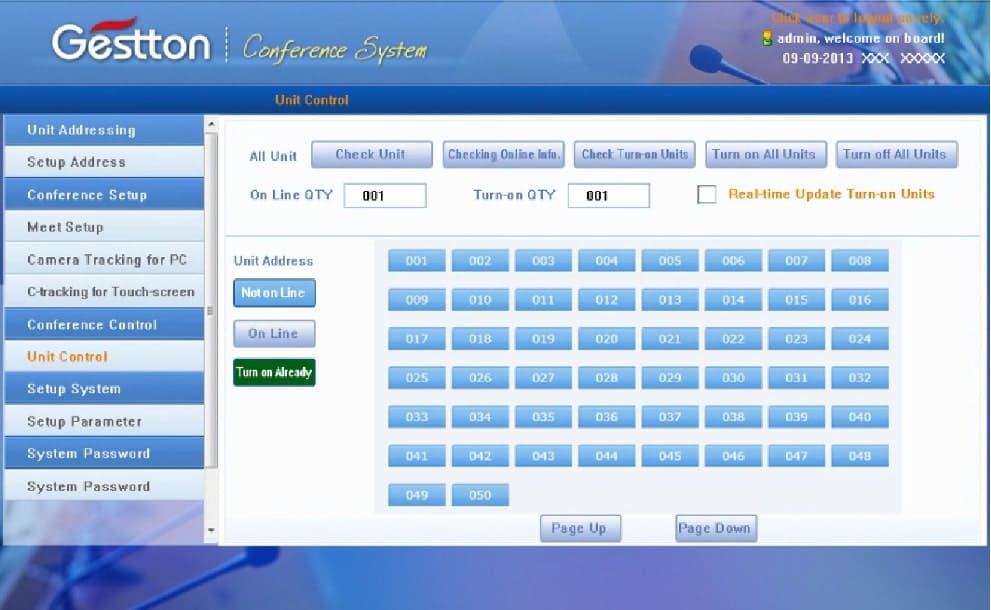
Task: Go to Page Up
Action: tap(580, 528)
